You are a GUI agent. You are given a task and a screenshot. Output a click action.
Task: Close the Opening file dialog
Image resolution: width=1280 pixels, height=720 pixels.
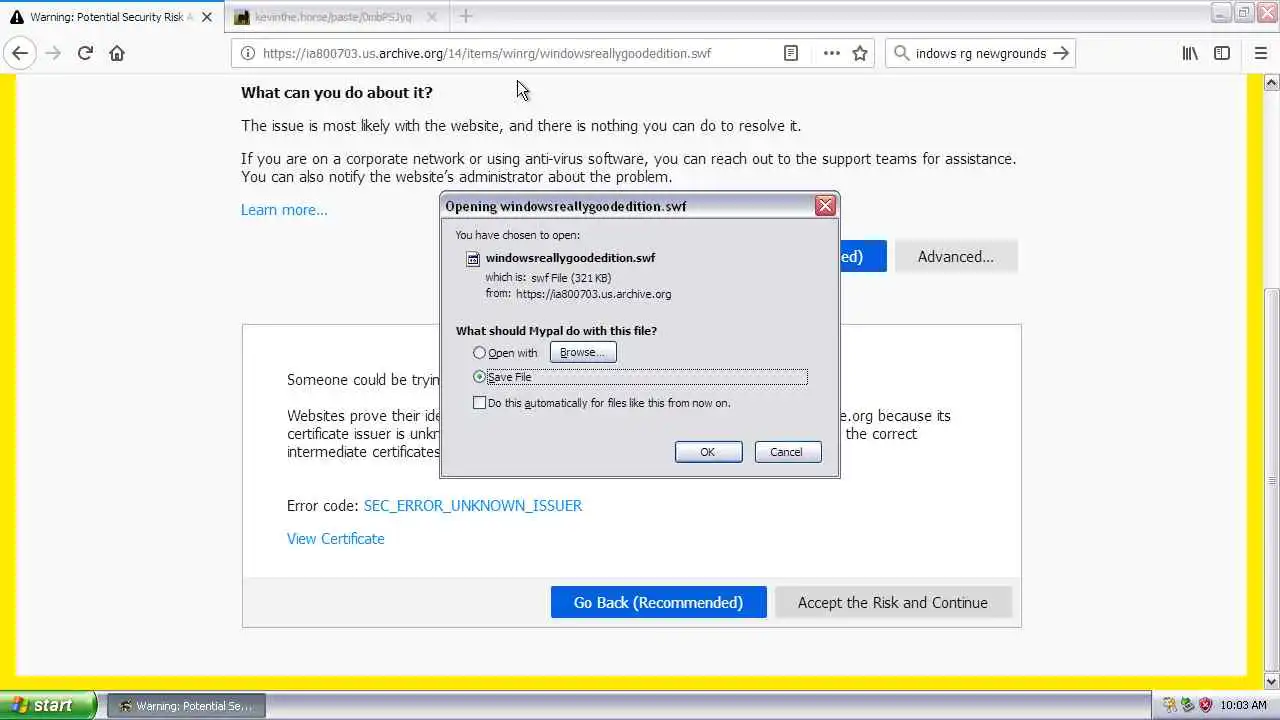coord(825,206)
